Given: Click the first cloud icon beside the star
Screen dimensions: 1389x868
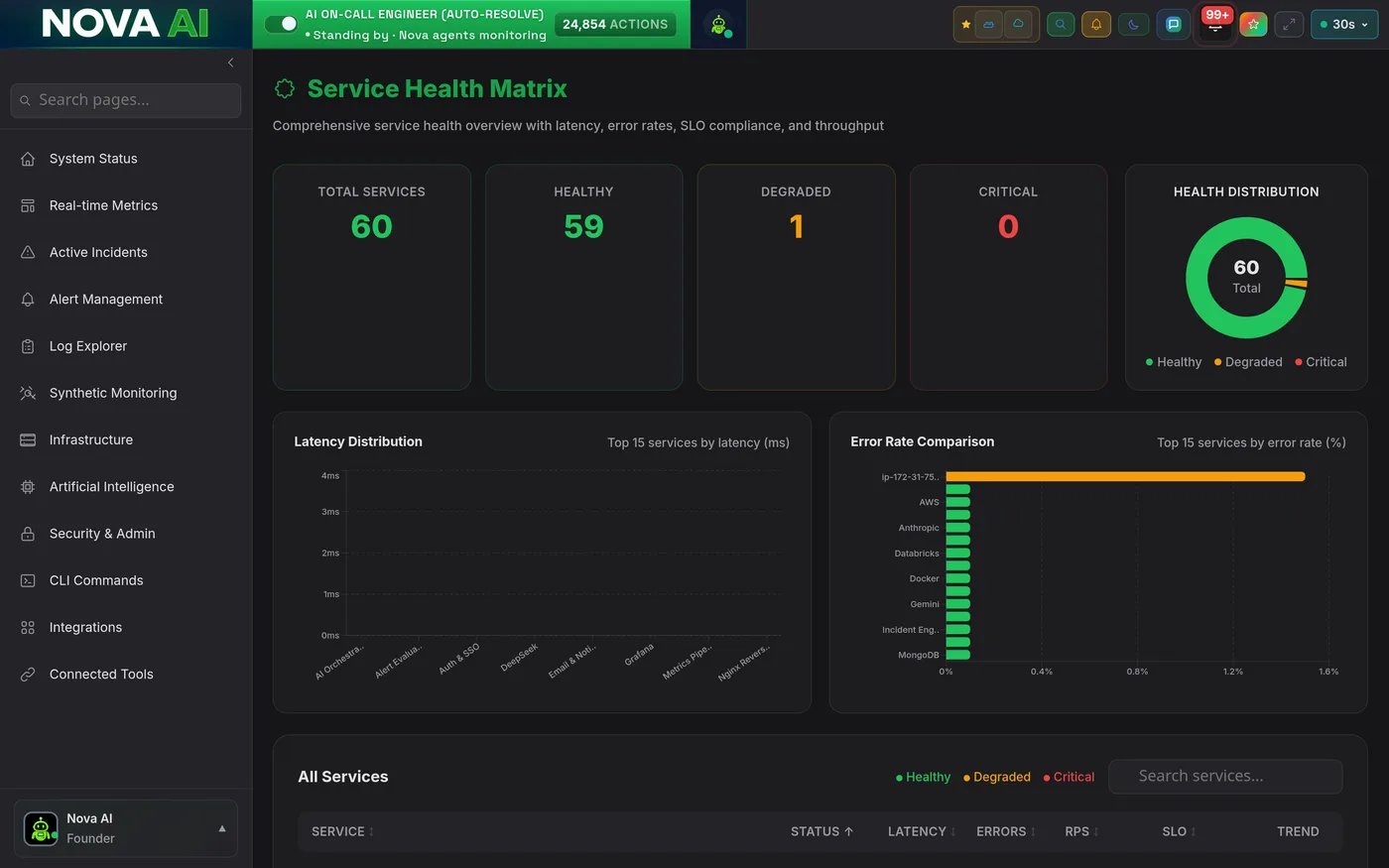Looking at the screenshot, I should 989,25.
